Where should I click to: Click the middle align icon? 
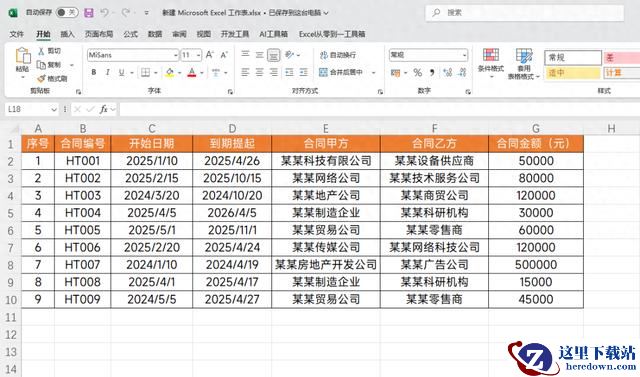tap(260, 54)
